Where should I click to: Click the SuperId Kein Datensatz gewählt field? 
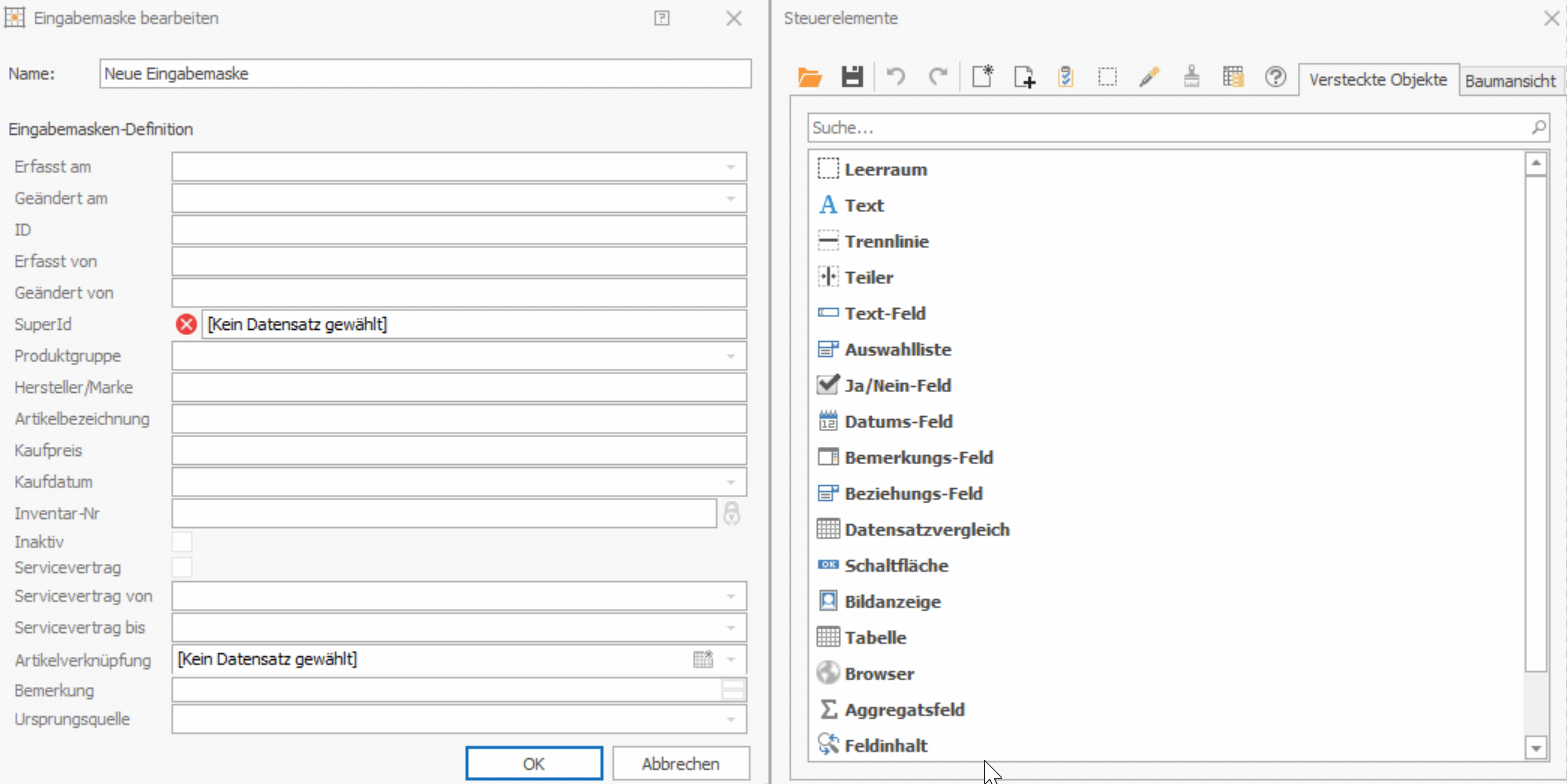click(x=474, y=324)
